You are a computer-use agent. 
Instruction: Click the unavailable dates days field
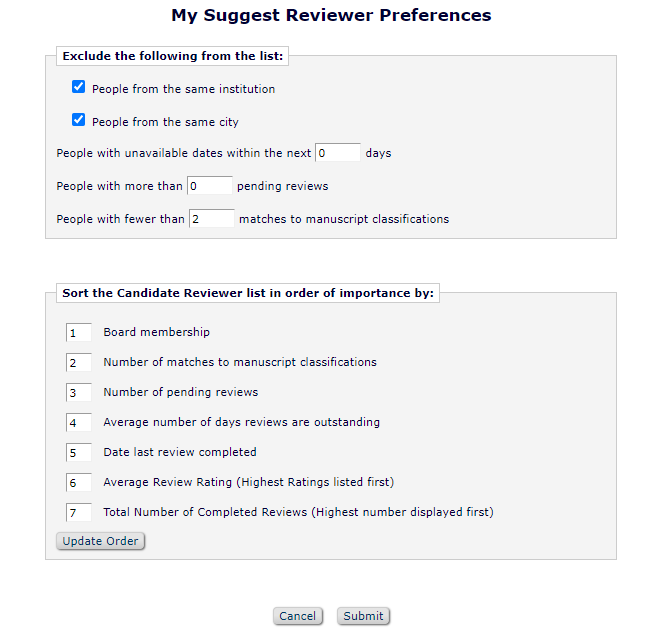click(338, 153)
